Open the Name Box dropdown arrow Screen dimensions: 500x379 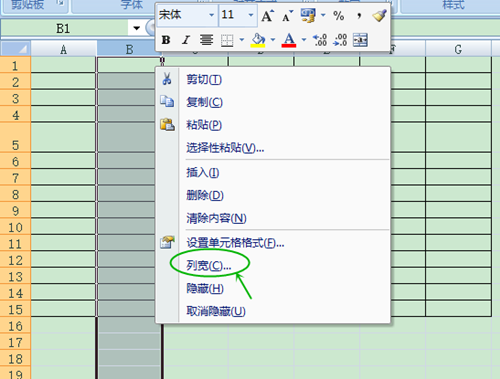coord(136,28)
